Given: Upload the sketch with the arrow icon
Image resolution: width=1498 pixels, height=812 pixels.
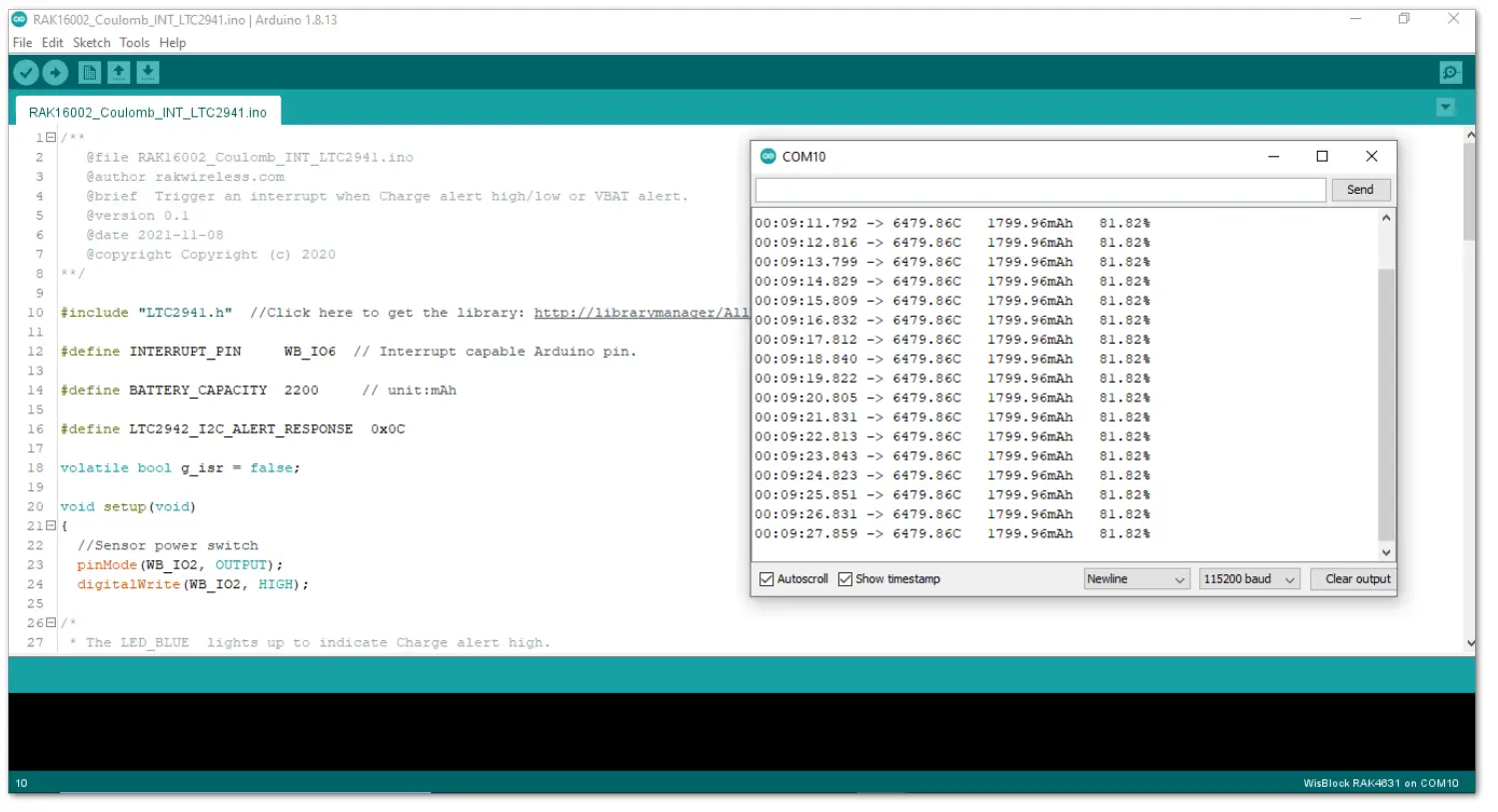Looking at the screenshot, I should click(x=56, y=72).
